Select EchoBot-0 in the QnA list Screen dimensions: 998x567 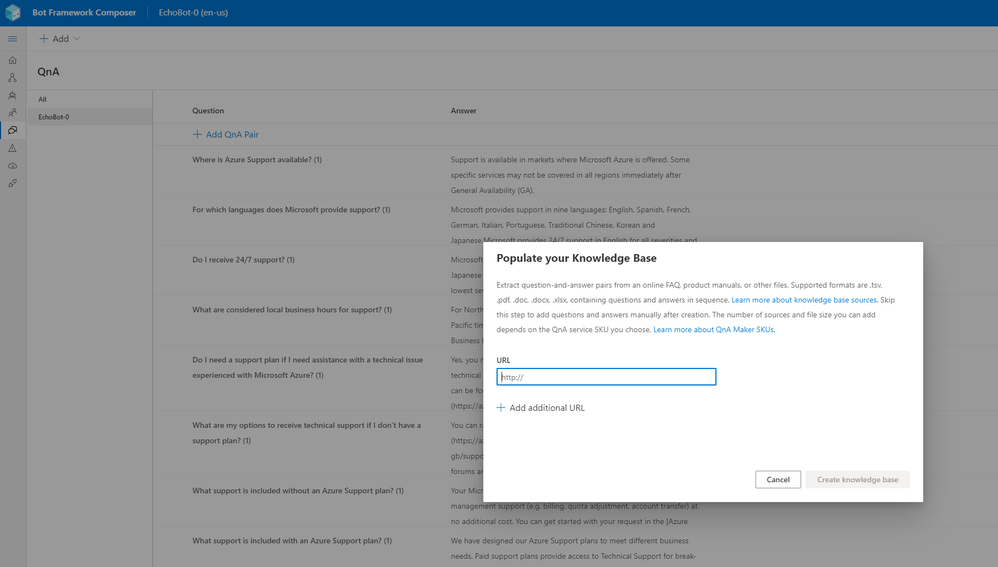point(89,117)
